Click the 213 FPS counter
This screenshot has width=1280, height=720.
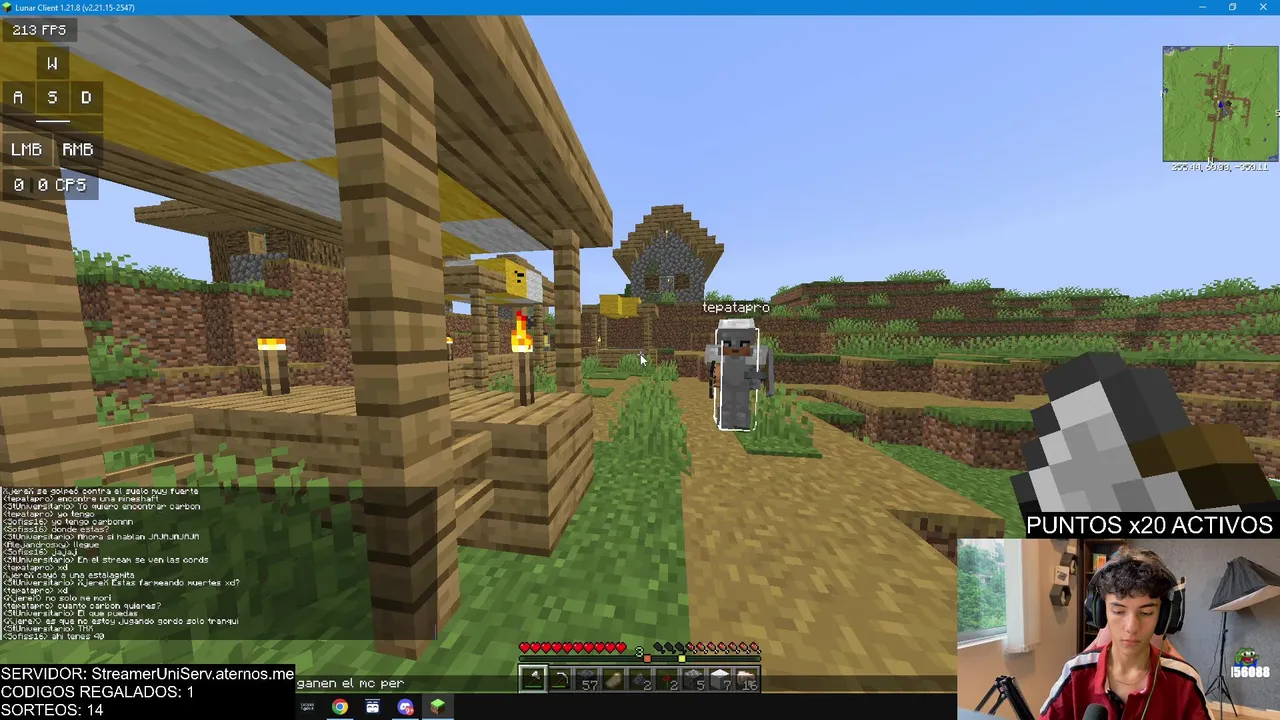point(40,30)
